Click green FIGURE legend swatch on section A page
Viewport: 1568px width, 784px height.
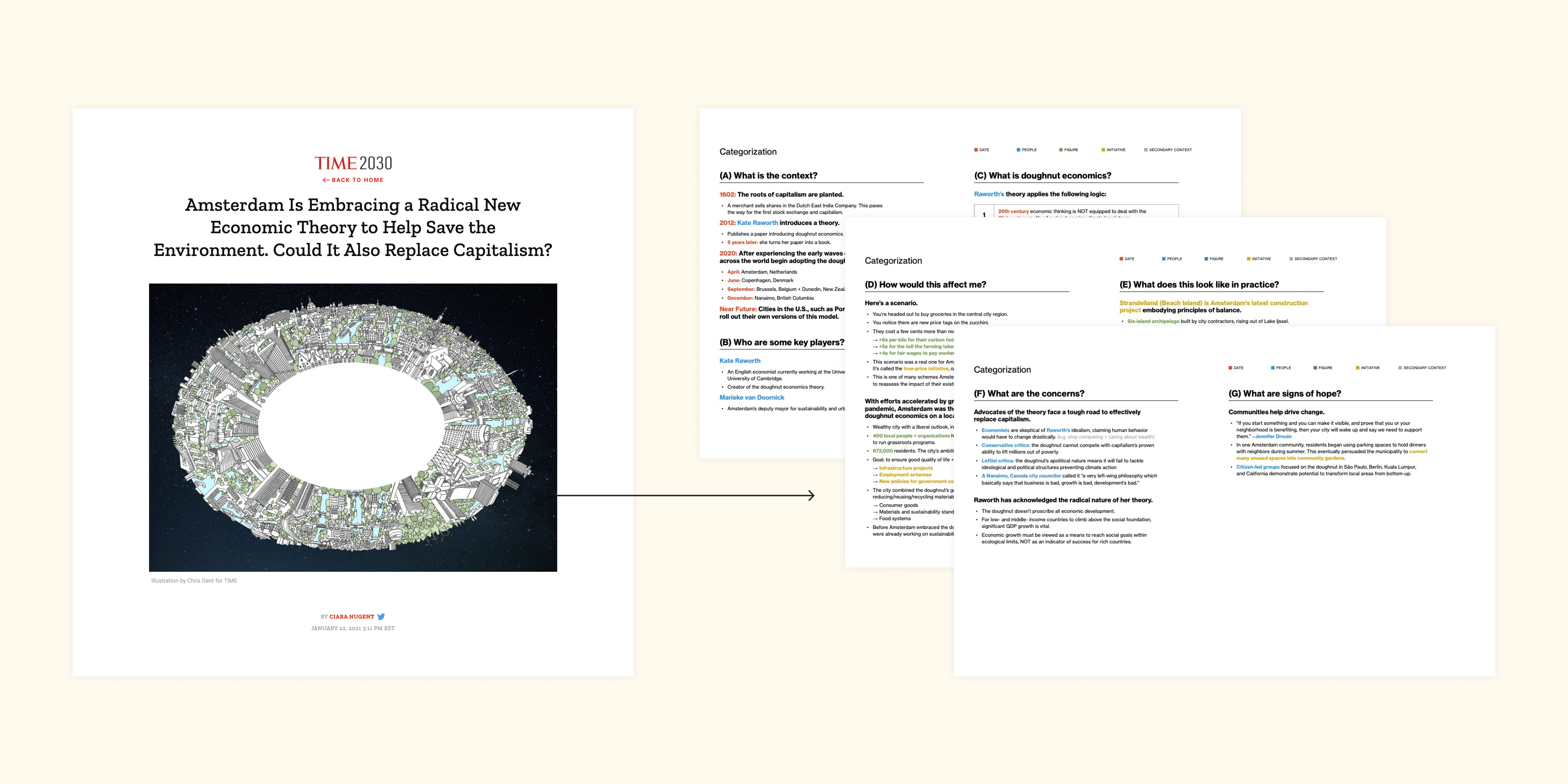click(x=1061, y=150)
